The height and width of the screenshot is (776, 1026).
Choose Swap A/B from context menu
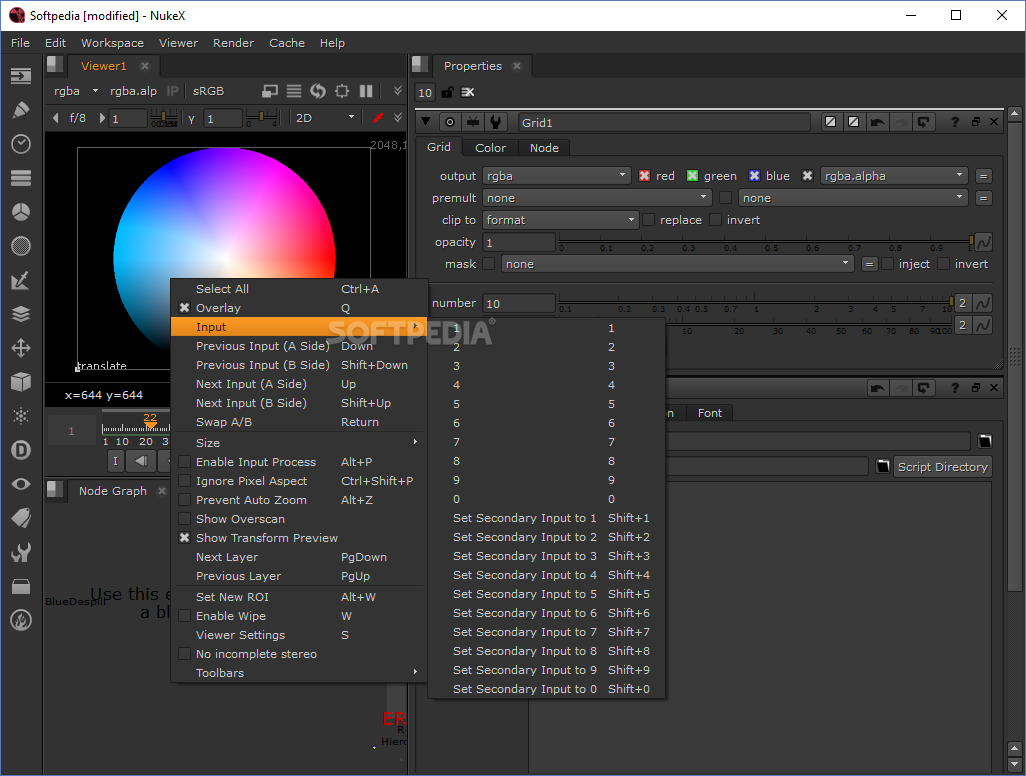[299, 422]
